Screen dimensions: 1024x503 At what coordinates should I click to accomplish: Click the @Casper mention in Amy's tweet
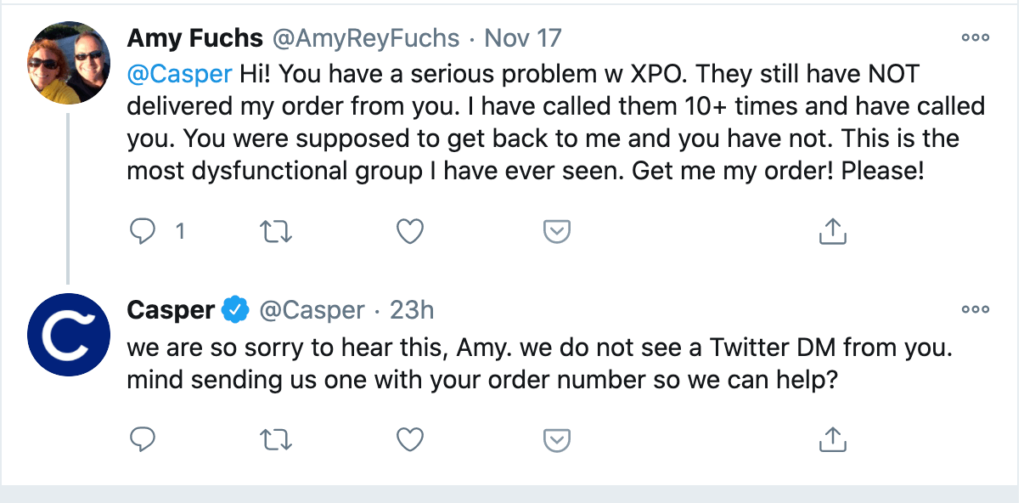click(x=180, y=74)
